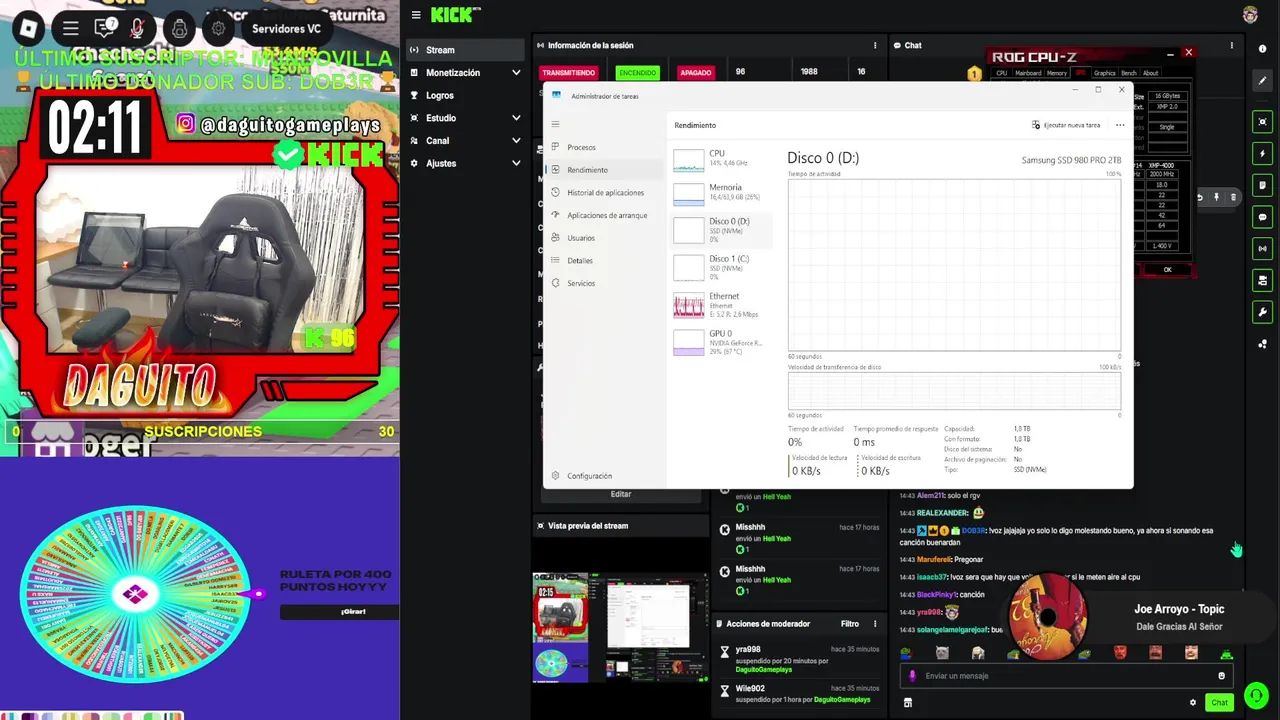Click the Enviar un mensaje chat field
The height and width of the screenshot is (720, 1280).
point(1065,676)
